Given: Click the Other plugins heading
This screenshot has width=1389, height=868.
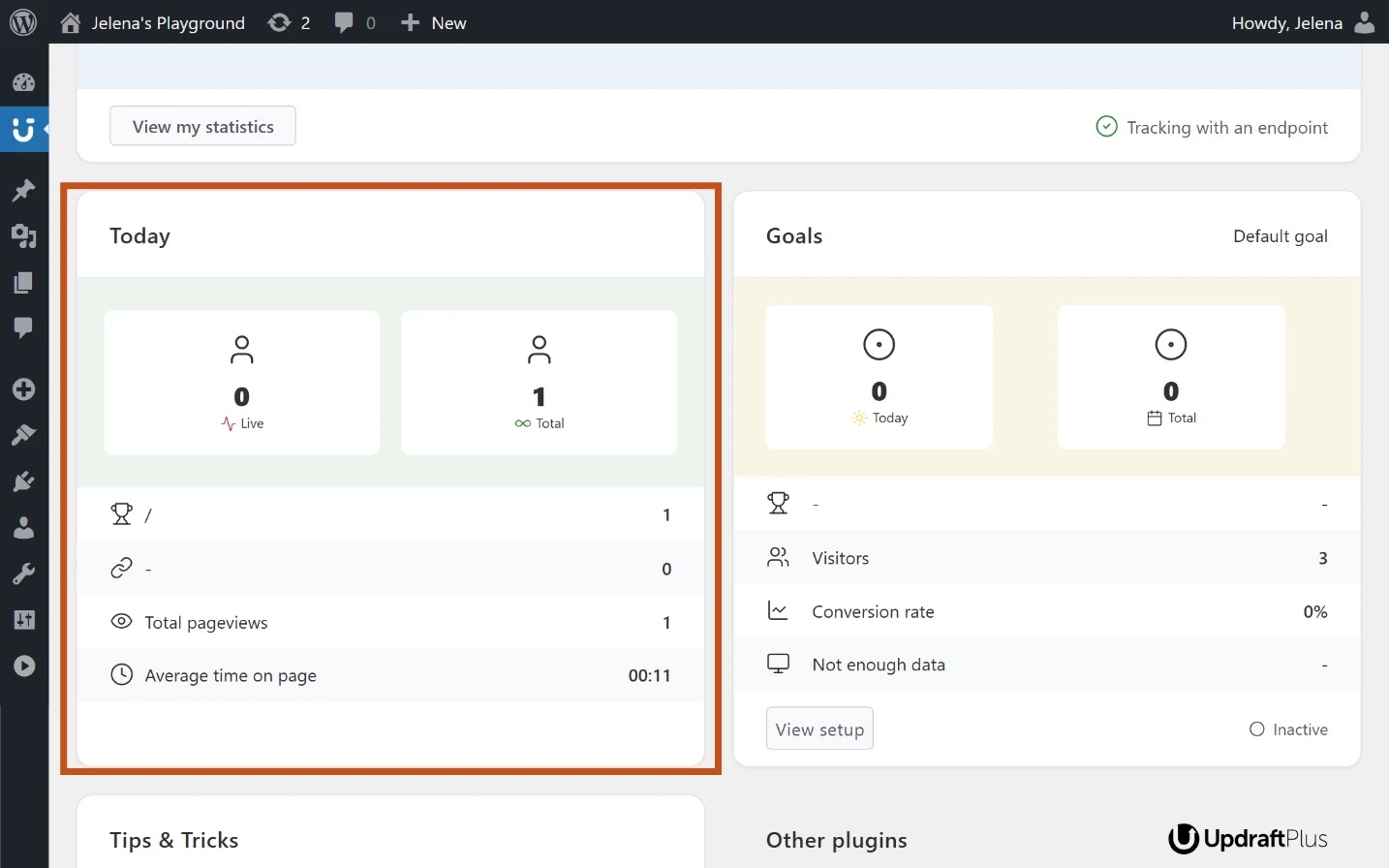Looking at the screenshot, I should [837, 840].
